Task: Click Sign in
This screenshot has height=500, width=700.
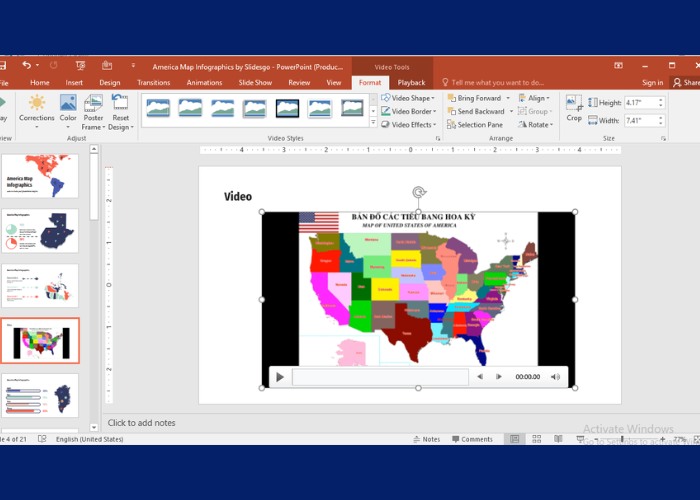Action: point(652,83)
